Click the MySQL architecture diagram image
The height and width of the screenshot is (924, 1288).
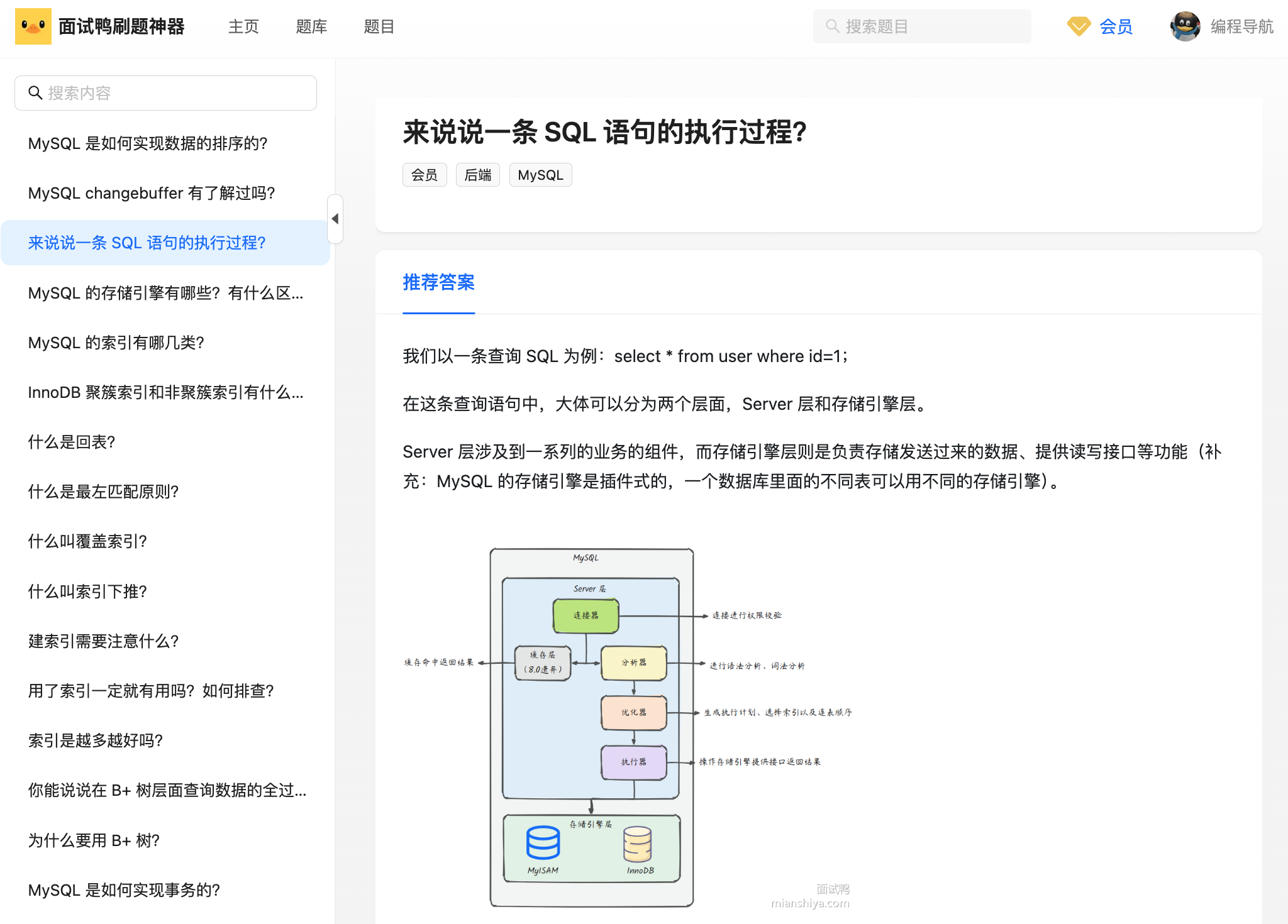click(591, 727)
